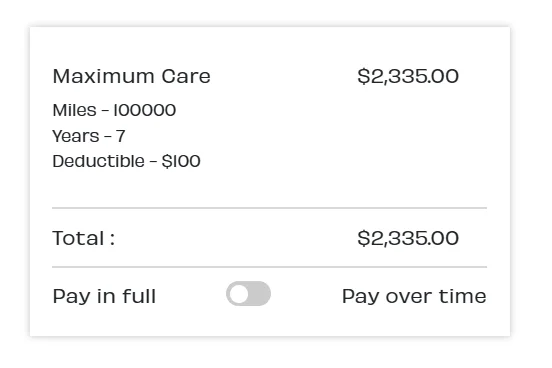The height and width of the screenshot is (368, 552).
Task: Click the Maximum Care price $2,335.00
Action: pos(408,76)
